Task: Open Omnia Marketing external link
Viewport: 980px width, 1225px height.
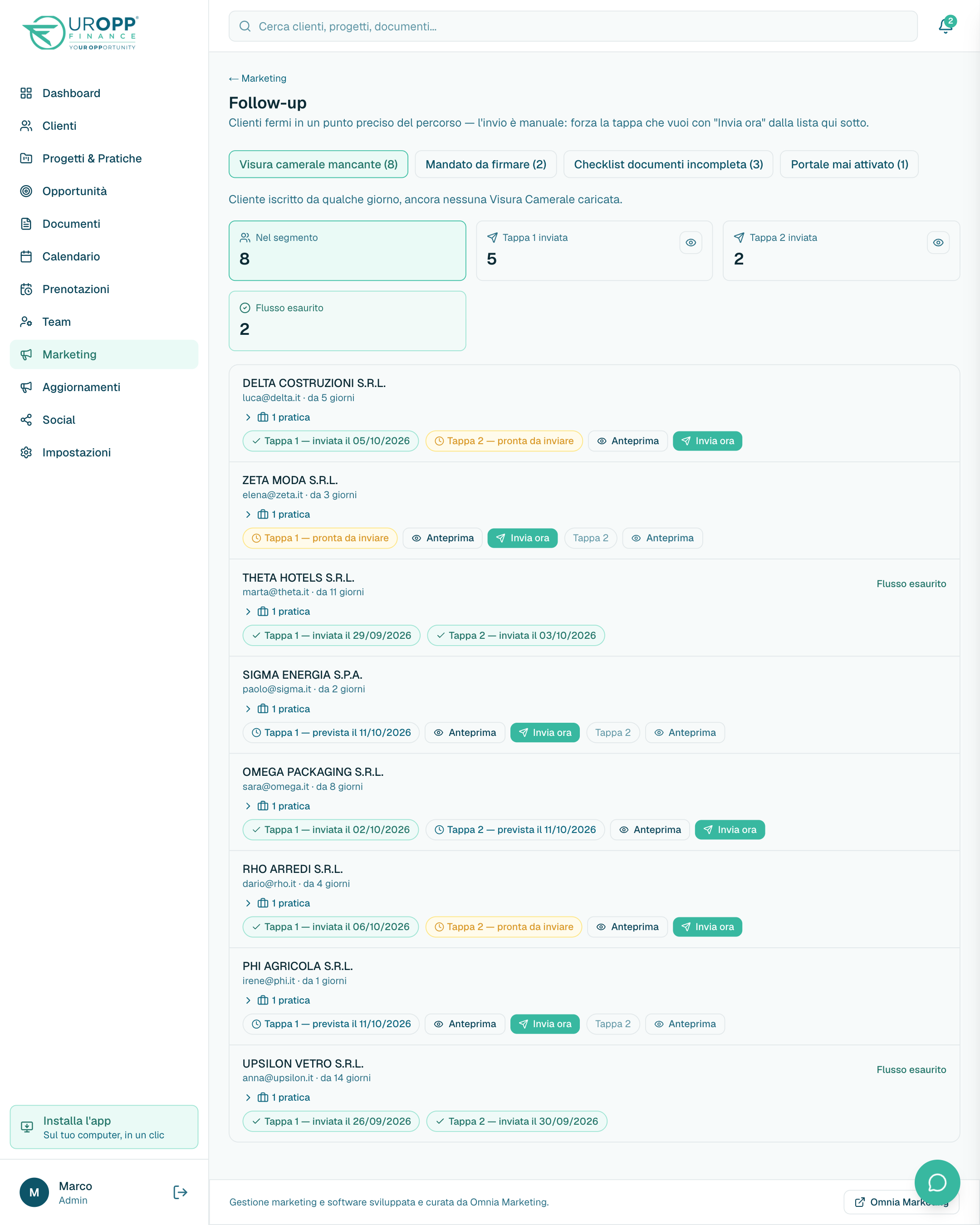Action: pos(901,1202)
